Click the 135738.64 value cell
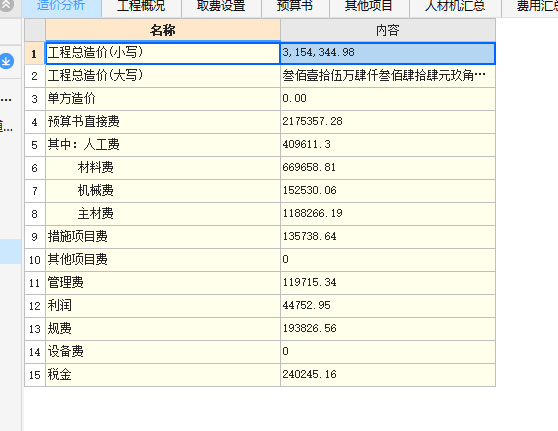558x431 pixels. (x=388, y=237)
